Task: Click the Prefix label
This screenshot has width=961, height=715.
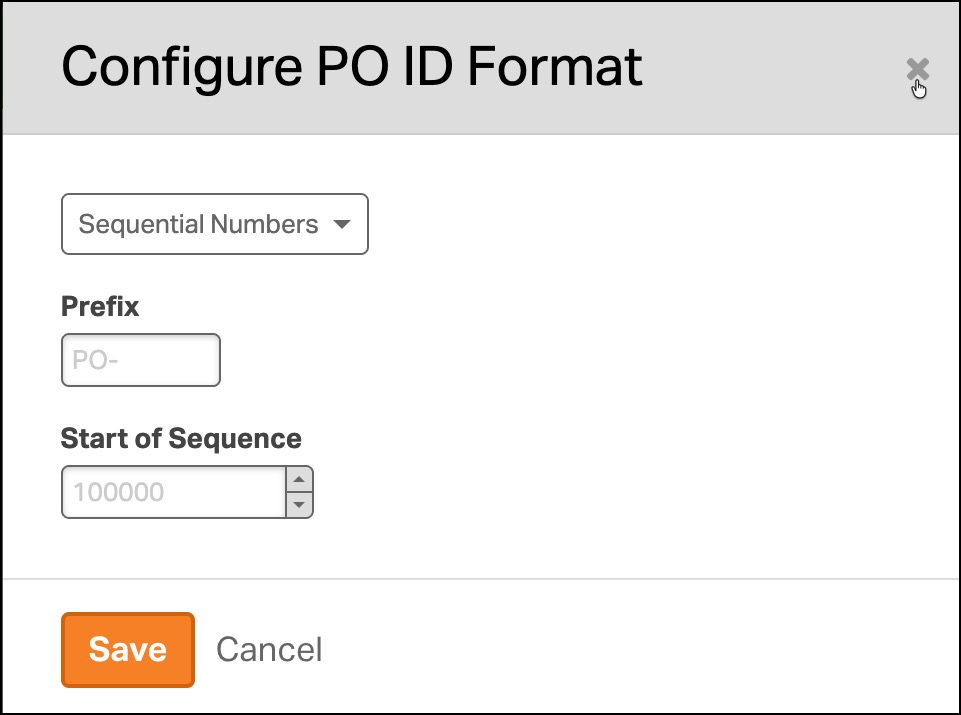Action: (100, 306)
